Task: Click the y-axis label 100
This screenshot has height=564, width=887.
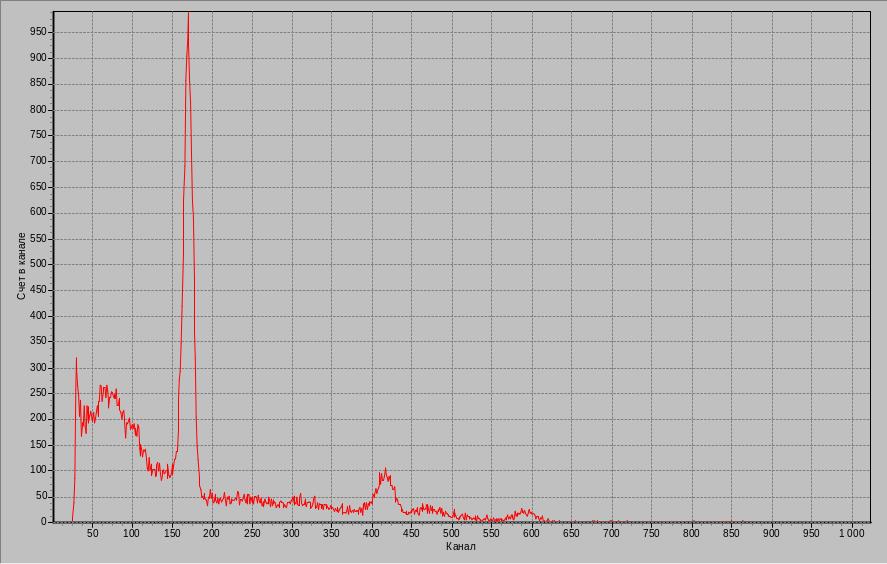Action: 38,470
